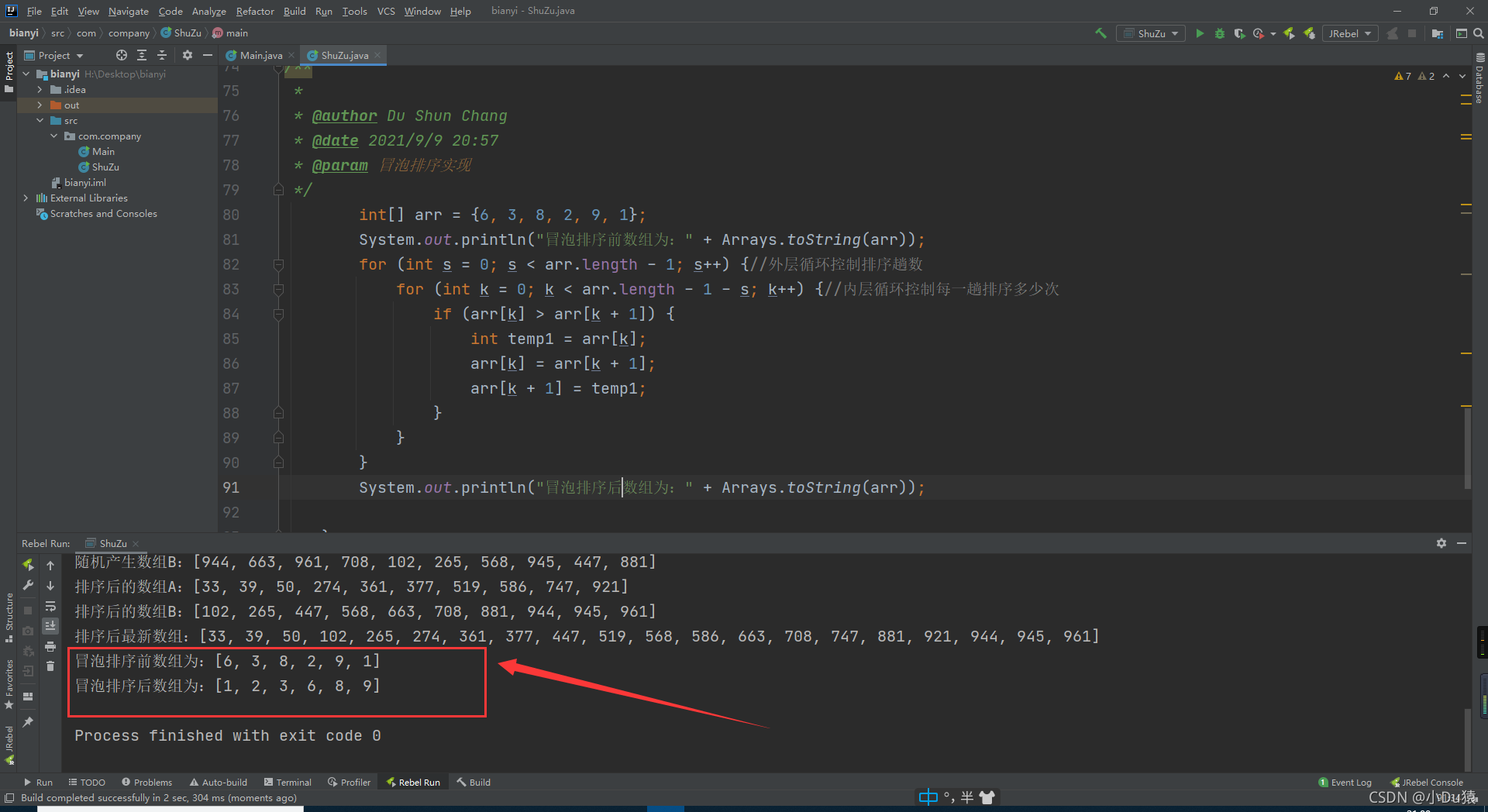Open the TODO tool window
The width and height of the screenshot is (1488, 812).
87,782
